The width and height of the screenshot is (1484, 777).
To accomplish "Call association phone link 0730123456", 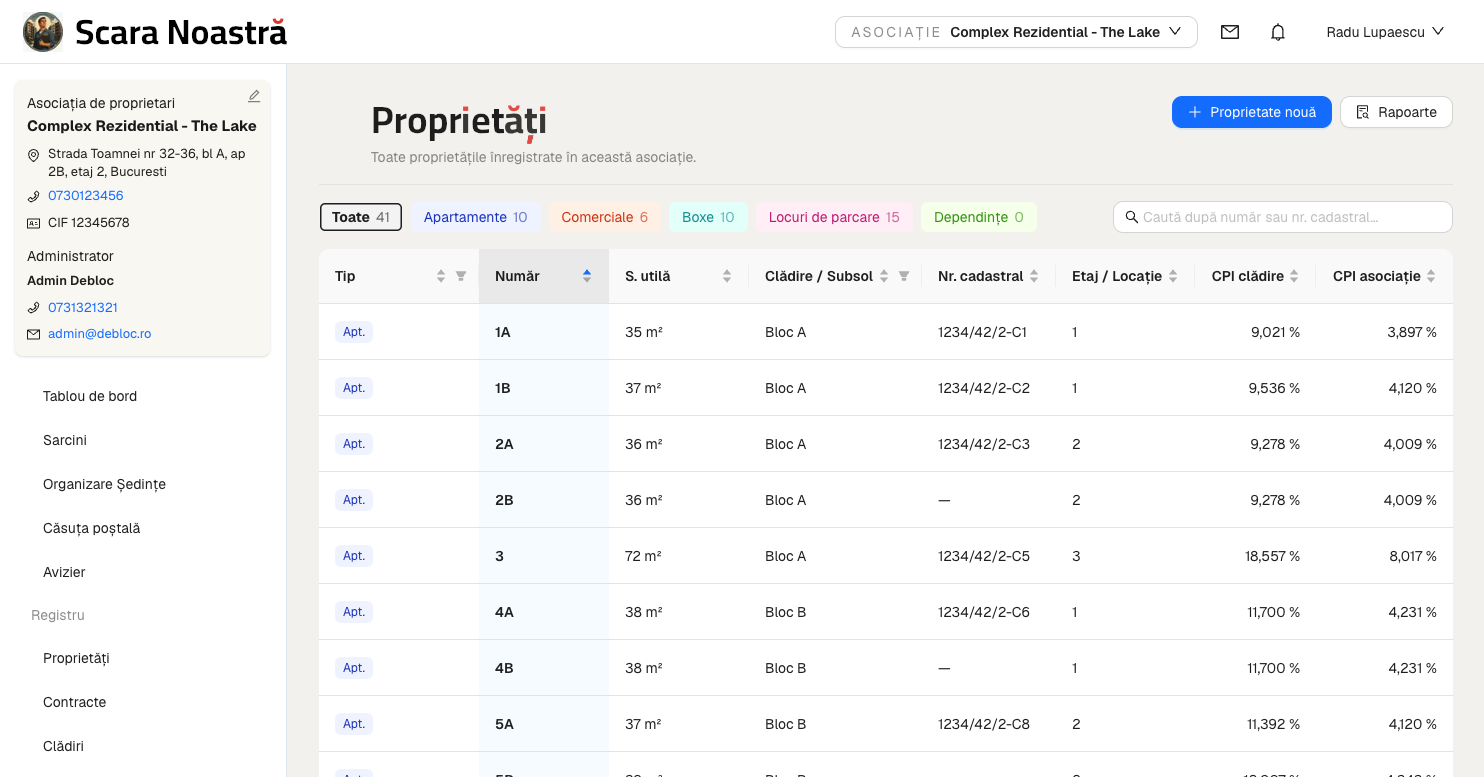I will coord(86,196).
